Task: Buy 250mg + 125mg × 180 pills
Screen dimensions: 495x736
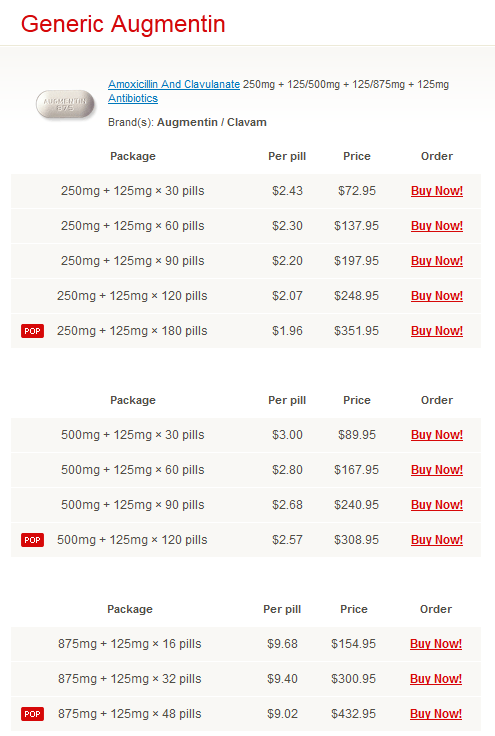Action: 437,331
